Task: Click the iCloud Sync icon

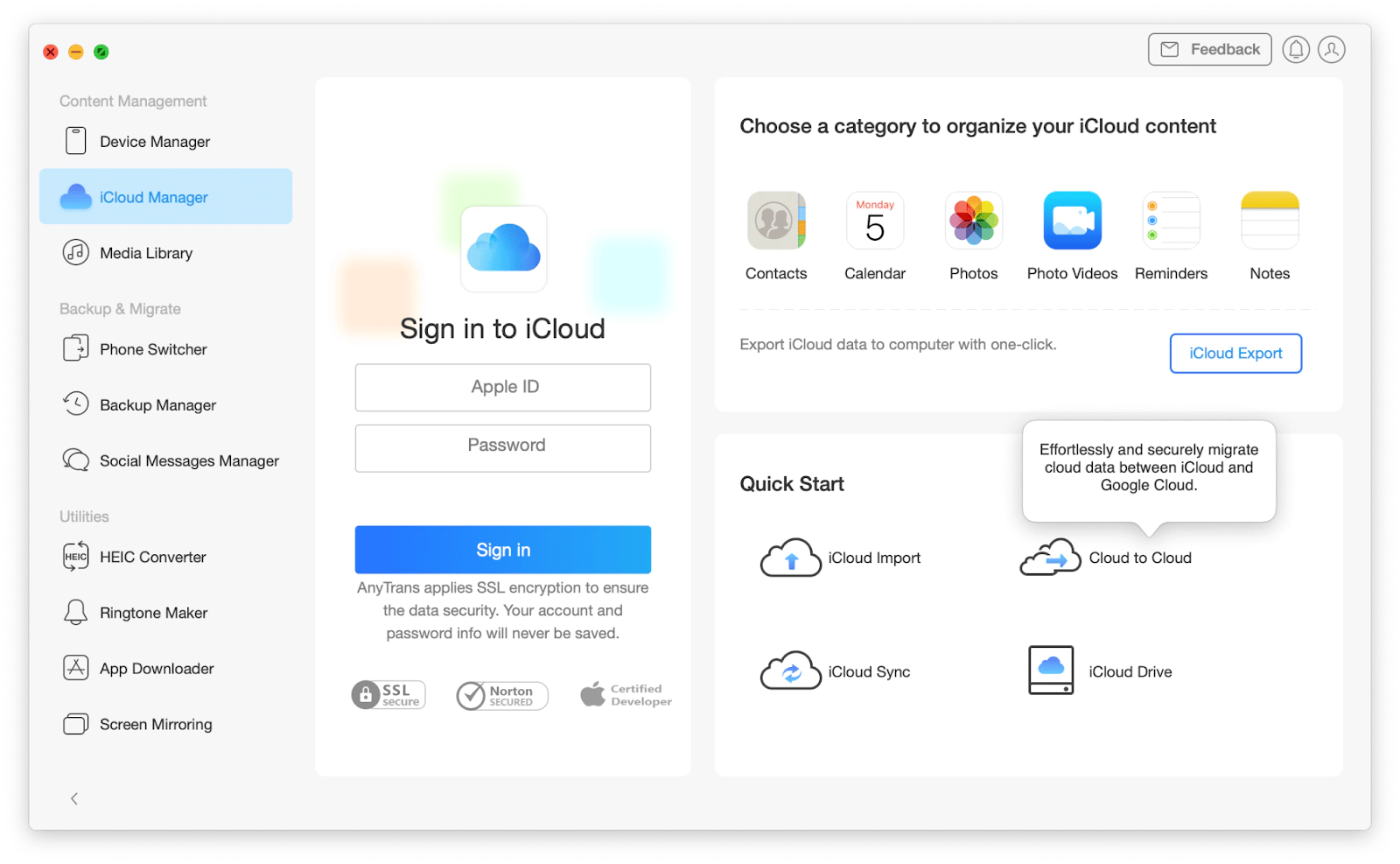Action: pyautogui.click(x=790, y=671)
